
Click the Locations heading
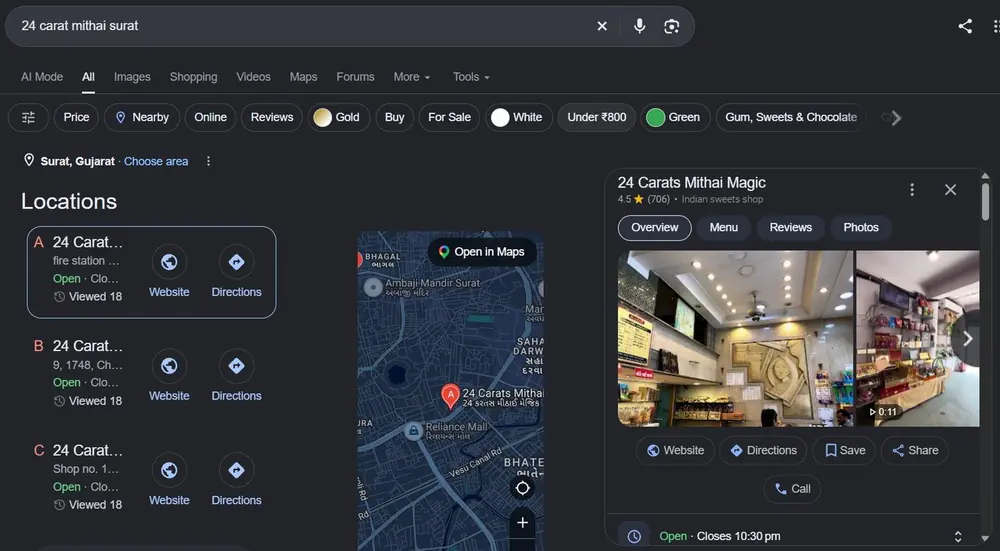(69, 202)
